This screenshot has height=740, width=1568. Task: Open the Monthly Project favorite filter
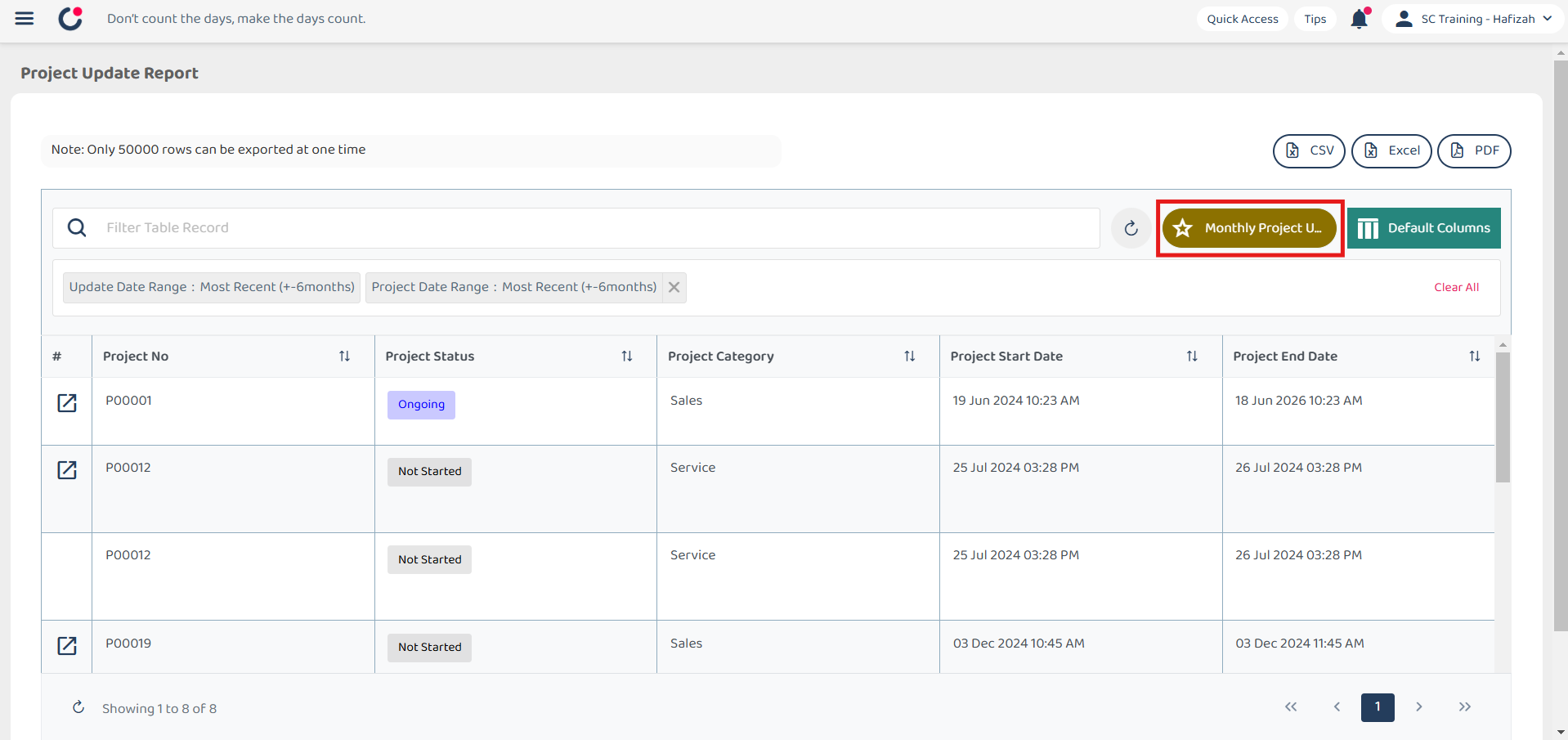click(1249, 228)
